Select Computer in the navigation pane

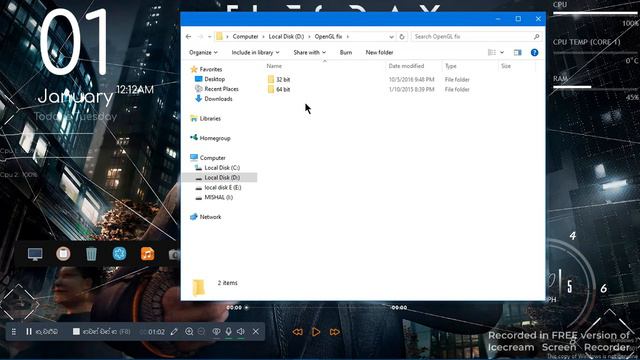pos(212,158)
